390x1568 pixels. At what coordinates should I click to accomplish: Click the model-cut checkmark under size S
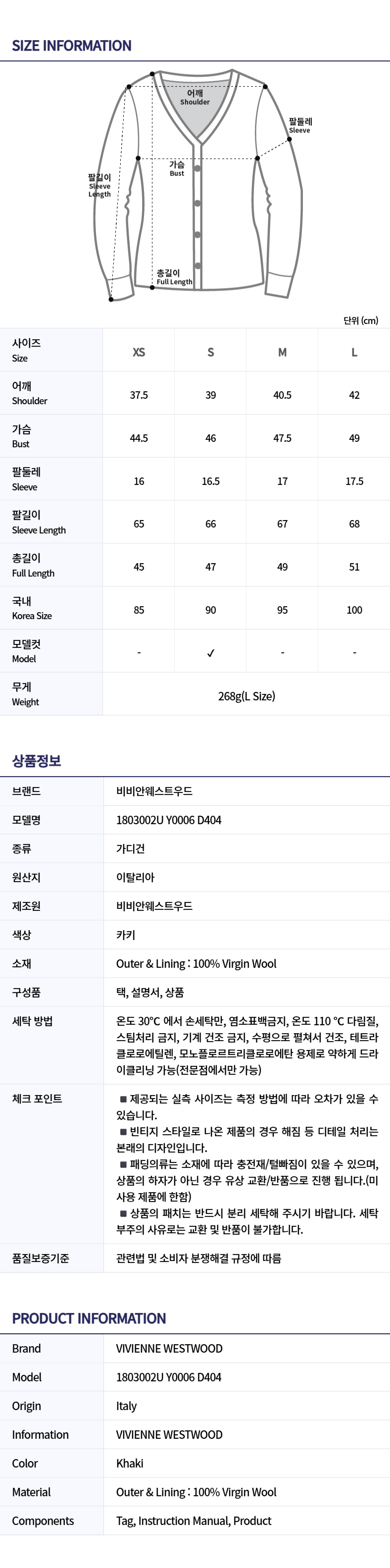click(210, 653)
